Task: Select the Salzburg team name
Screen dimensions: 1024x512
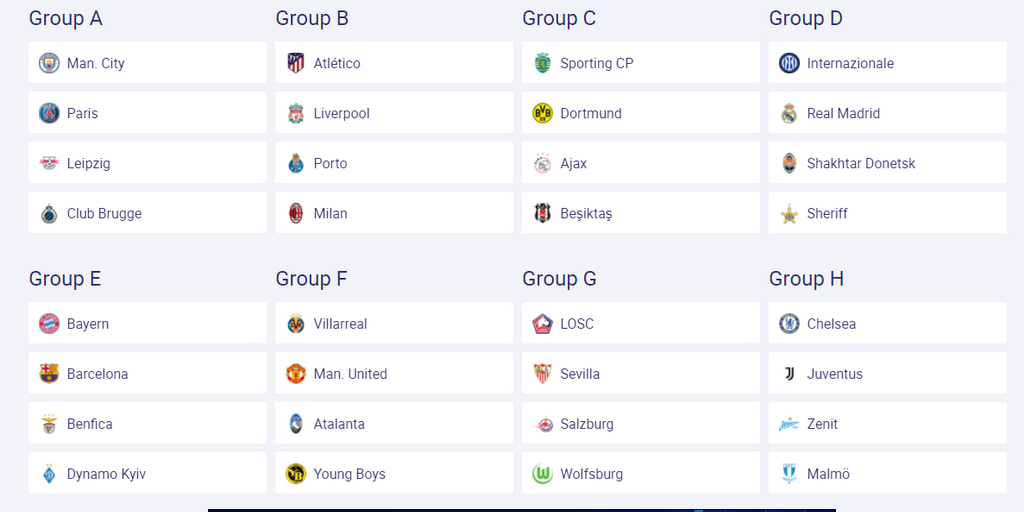Action: click(586, 424)
